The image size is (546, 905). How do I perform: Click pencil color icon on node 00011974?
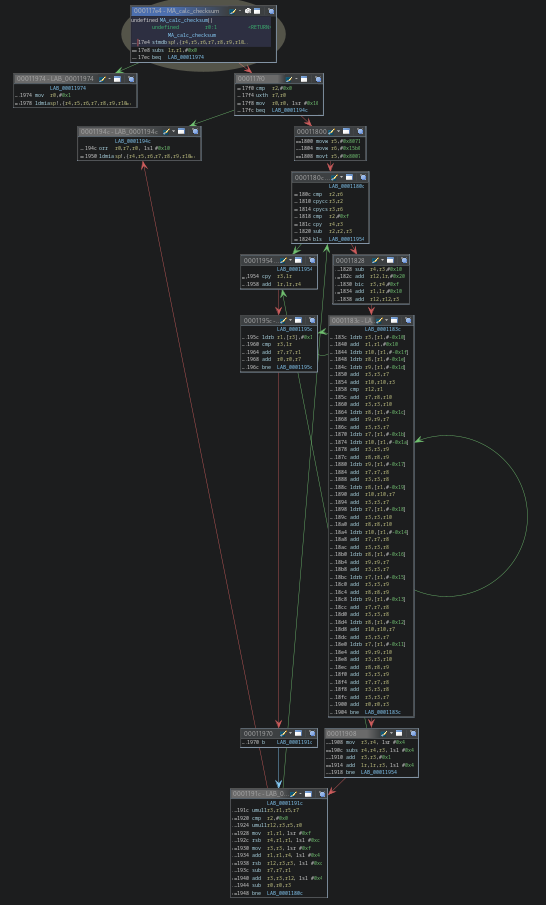(x=102, y=79)
